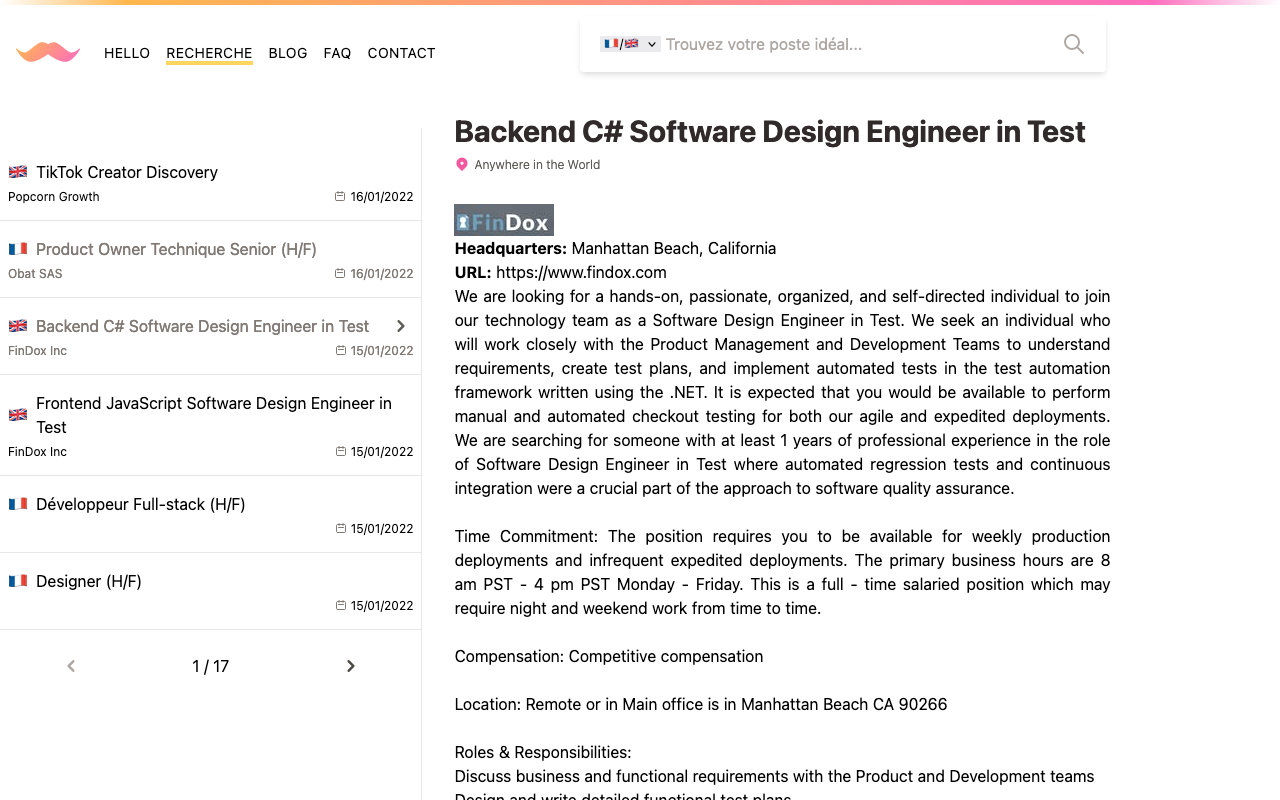Open the BLOG section
Viewport: 1280px width, 800px height.
[287, 53]
